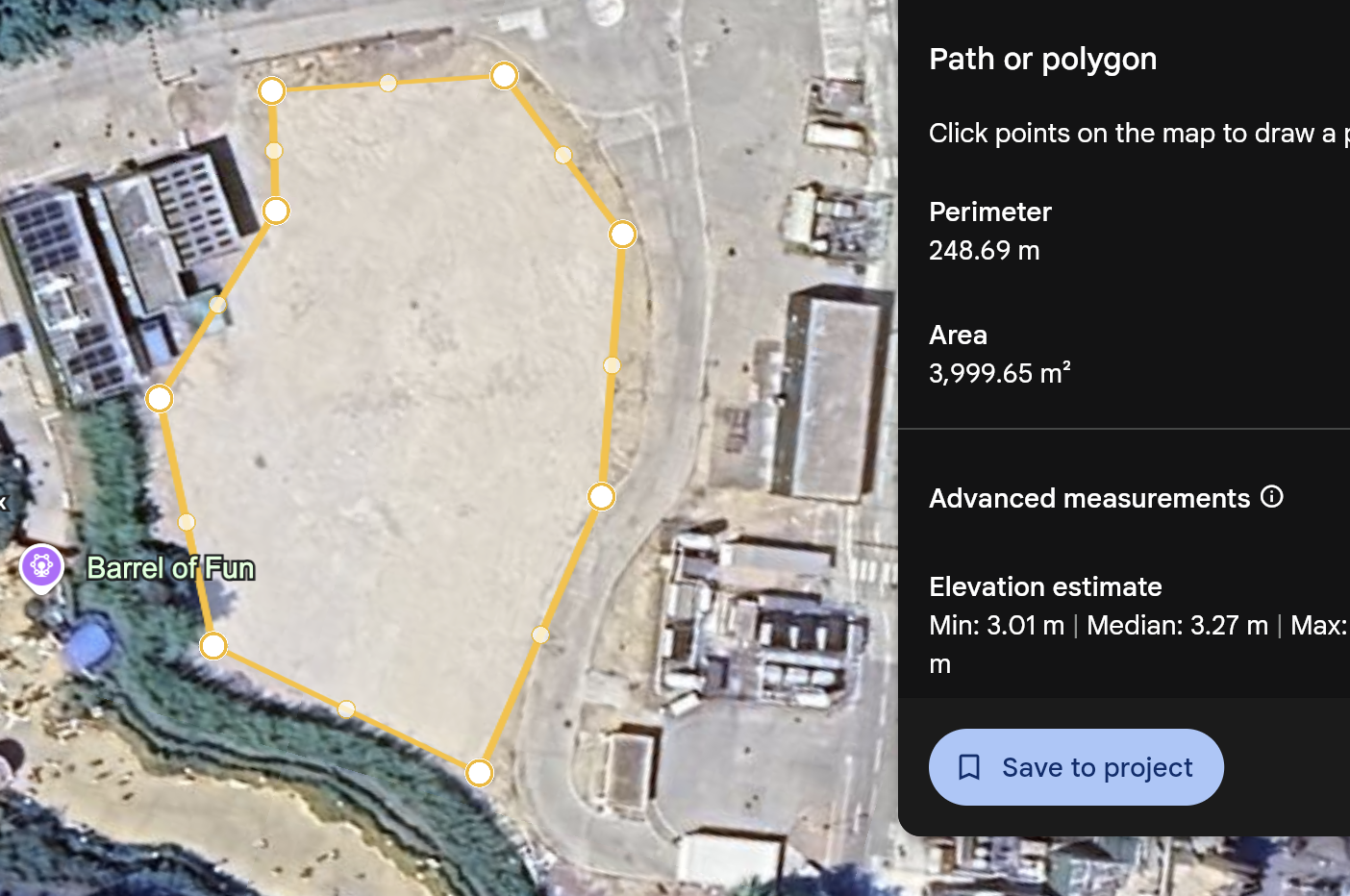Click the Barrel of Fun map pin
1350x896 pixels.
(x=41, y=566)
